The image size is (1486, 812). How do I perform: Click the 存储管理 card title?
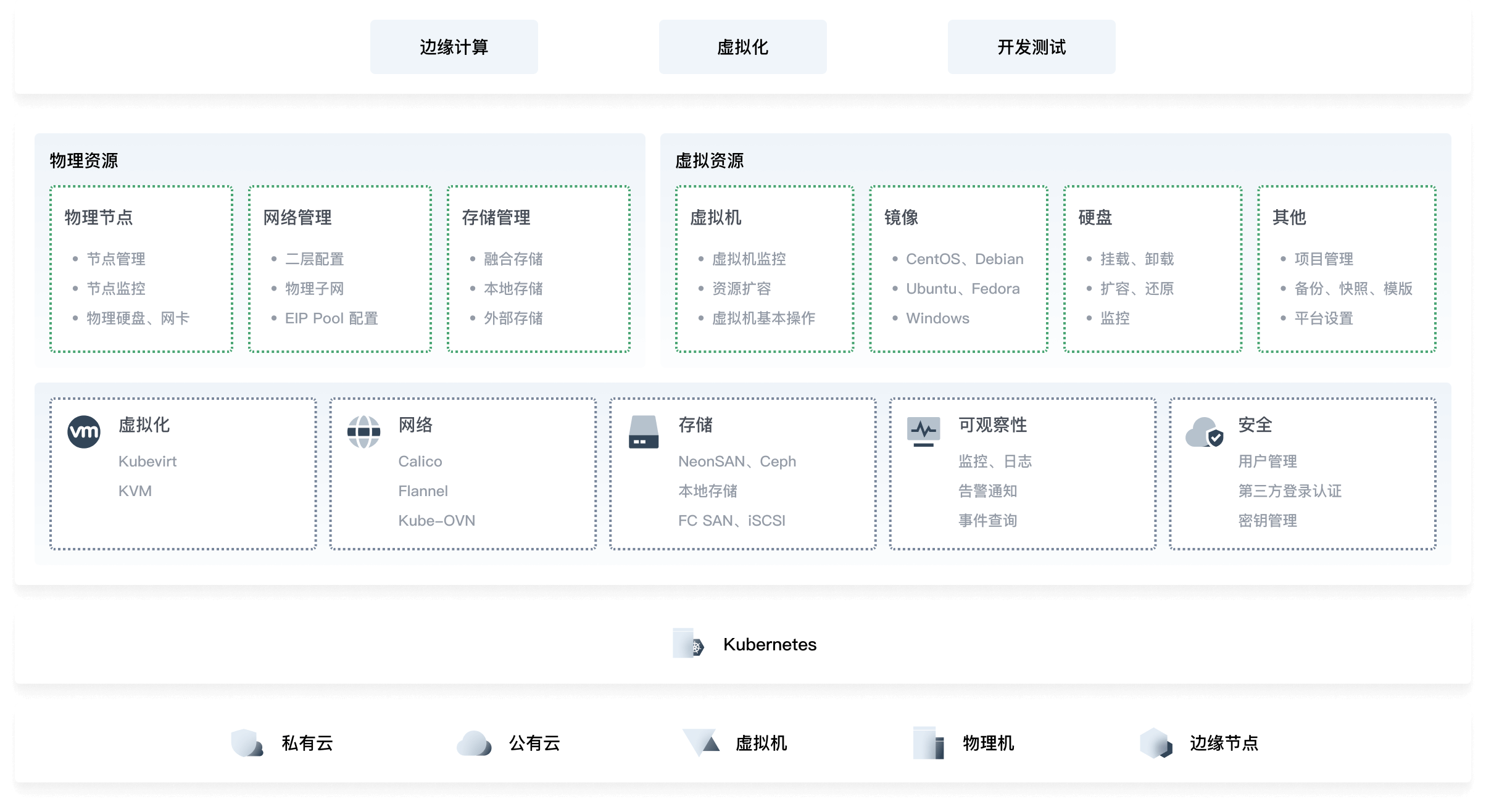point(496,217)
